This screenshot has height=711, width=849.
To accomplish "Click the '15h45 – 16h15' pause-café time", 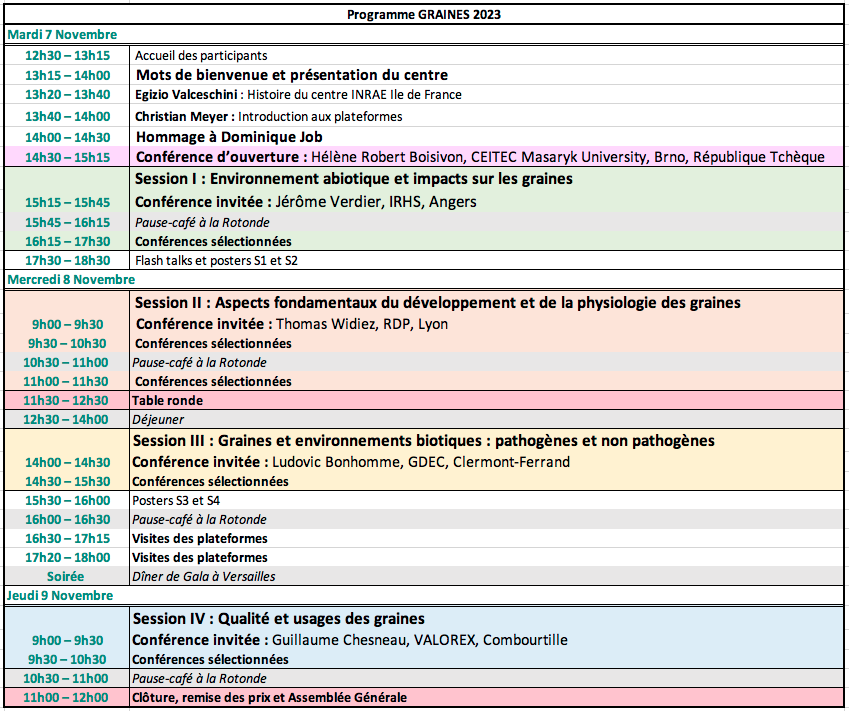I will (67, 223).
